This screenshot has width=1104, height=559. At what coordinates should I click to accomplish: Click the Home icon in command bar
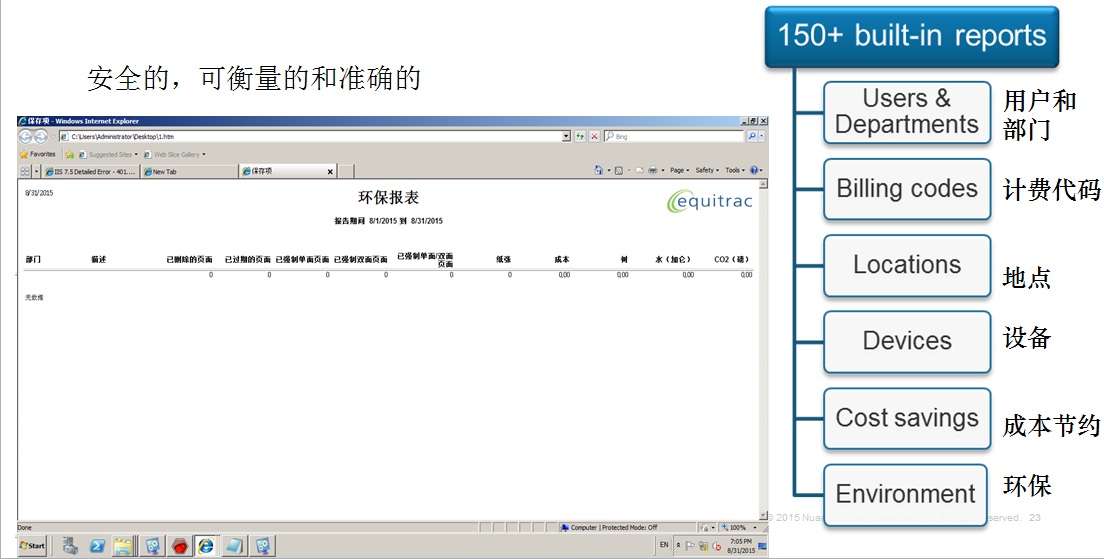click(x=598, y=170)
